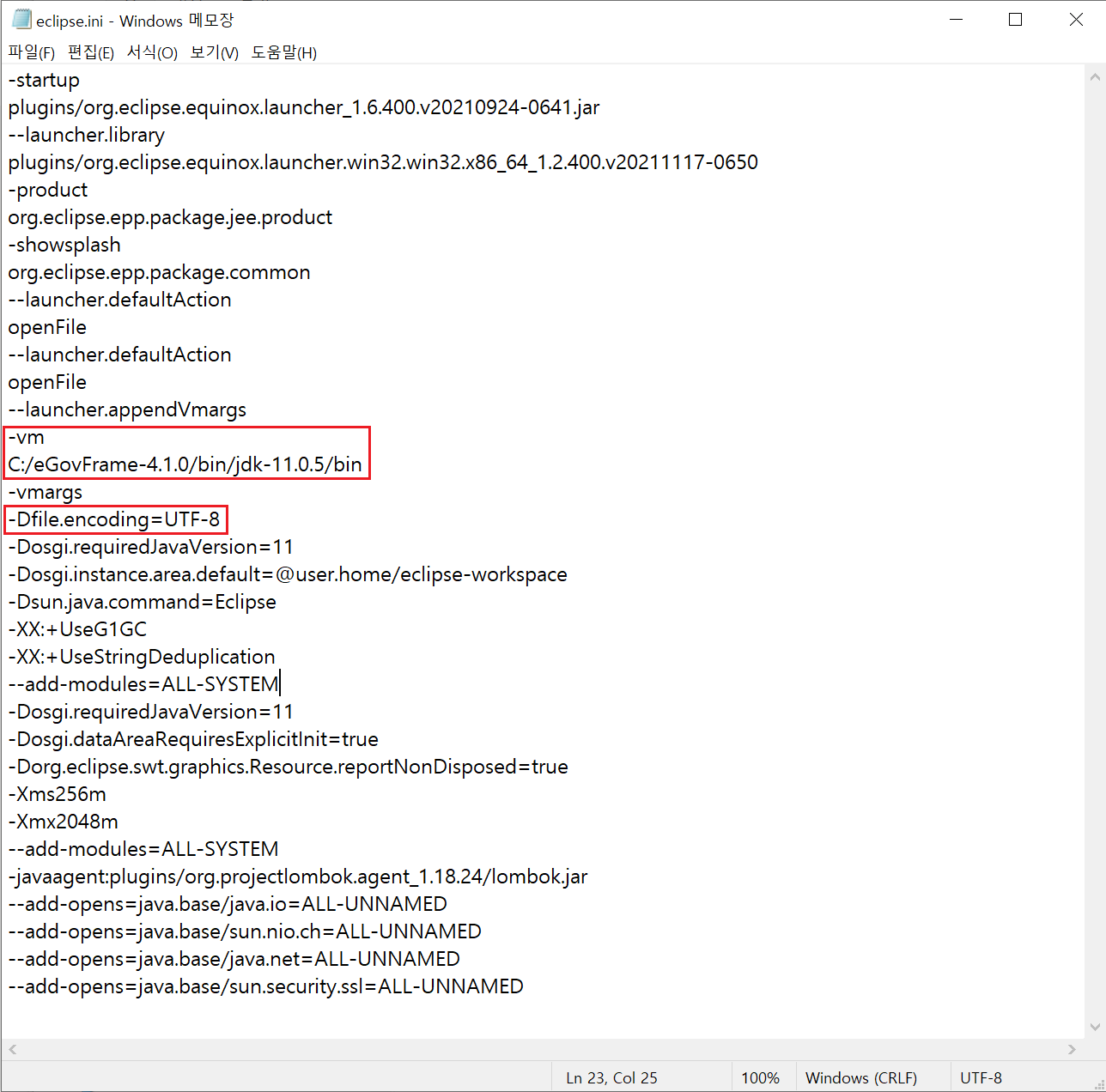Open the 서식(O) menu

(152, 53)
